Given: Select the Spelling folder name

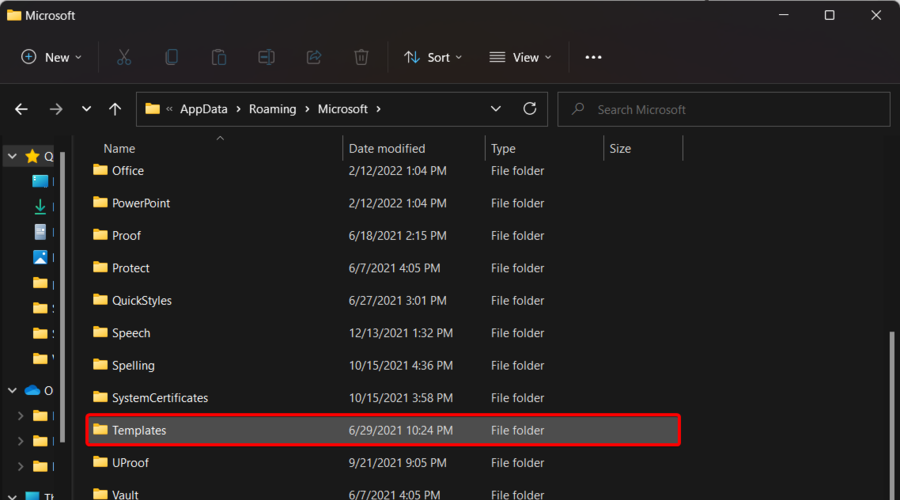Looking at the screenshot, I should pos(133,366).
